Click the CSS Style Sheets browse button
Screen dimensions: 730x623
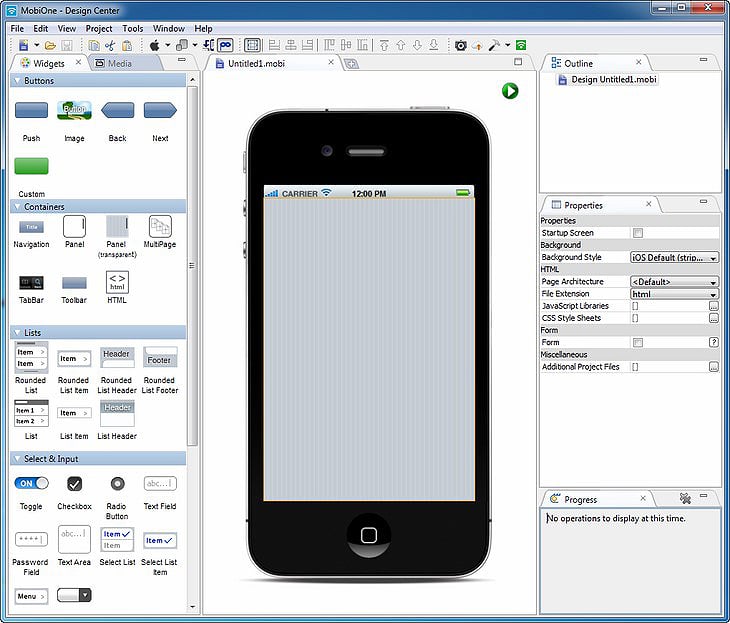point(713,318)
